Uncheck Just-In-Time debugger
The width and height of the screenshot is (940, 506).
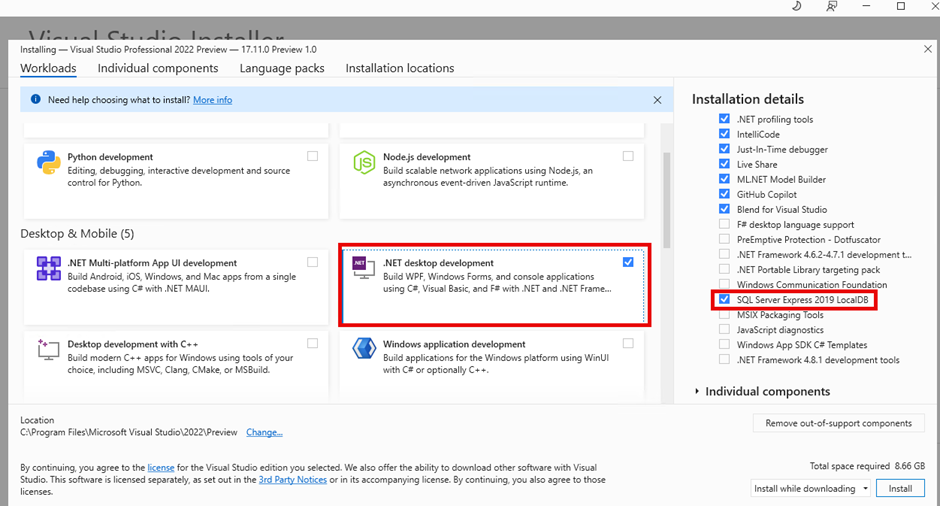[724, 149]
